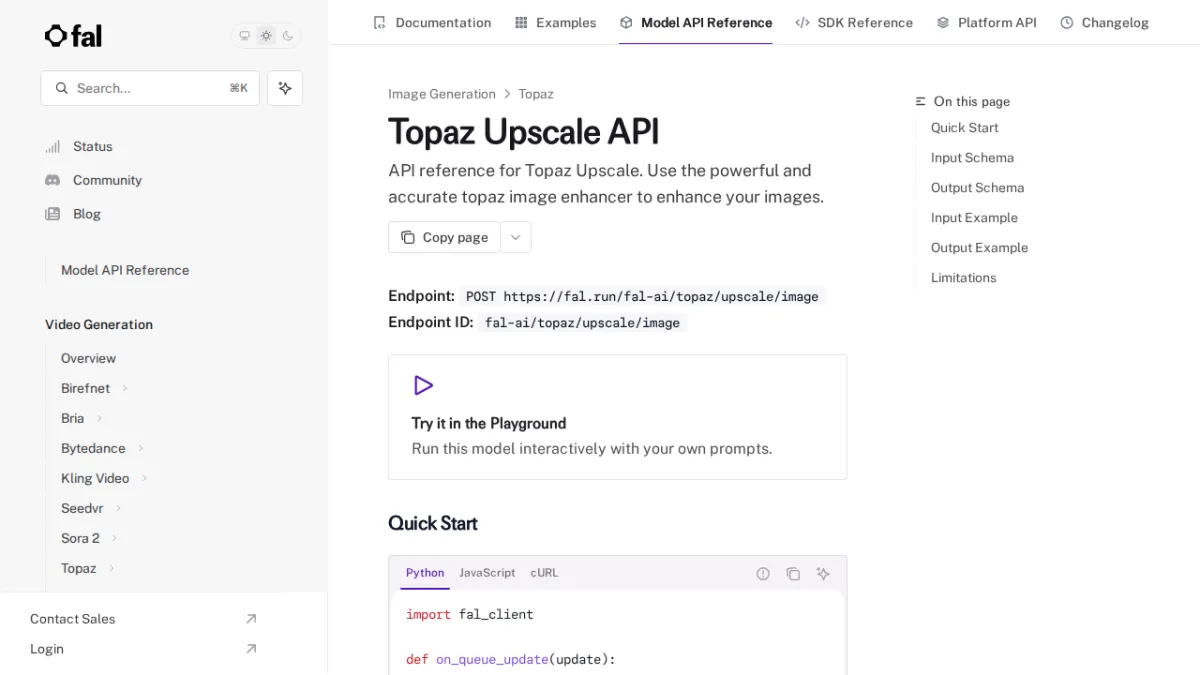Open the Community link
This screenshot has height=675, width=1200.
[107, 180]
